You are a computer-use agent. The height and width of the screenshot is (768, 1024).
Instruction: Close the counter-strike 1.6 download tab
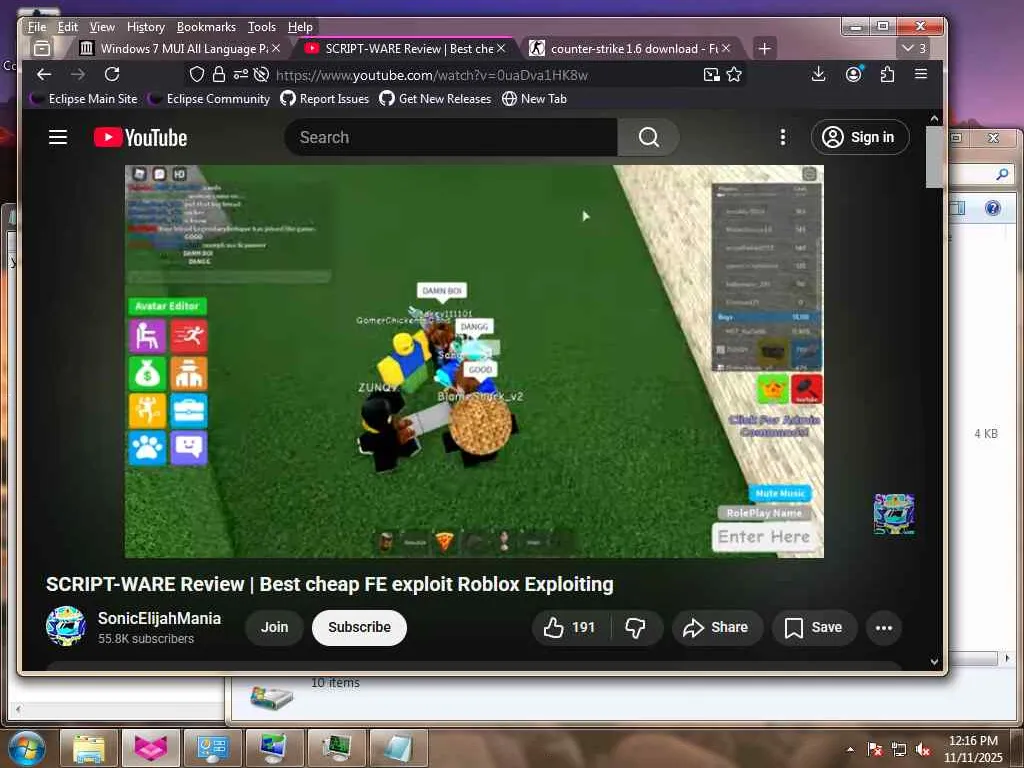click(726, 48)
